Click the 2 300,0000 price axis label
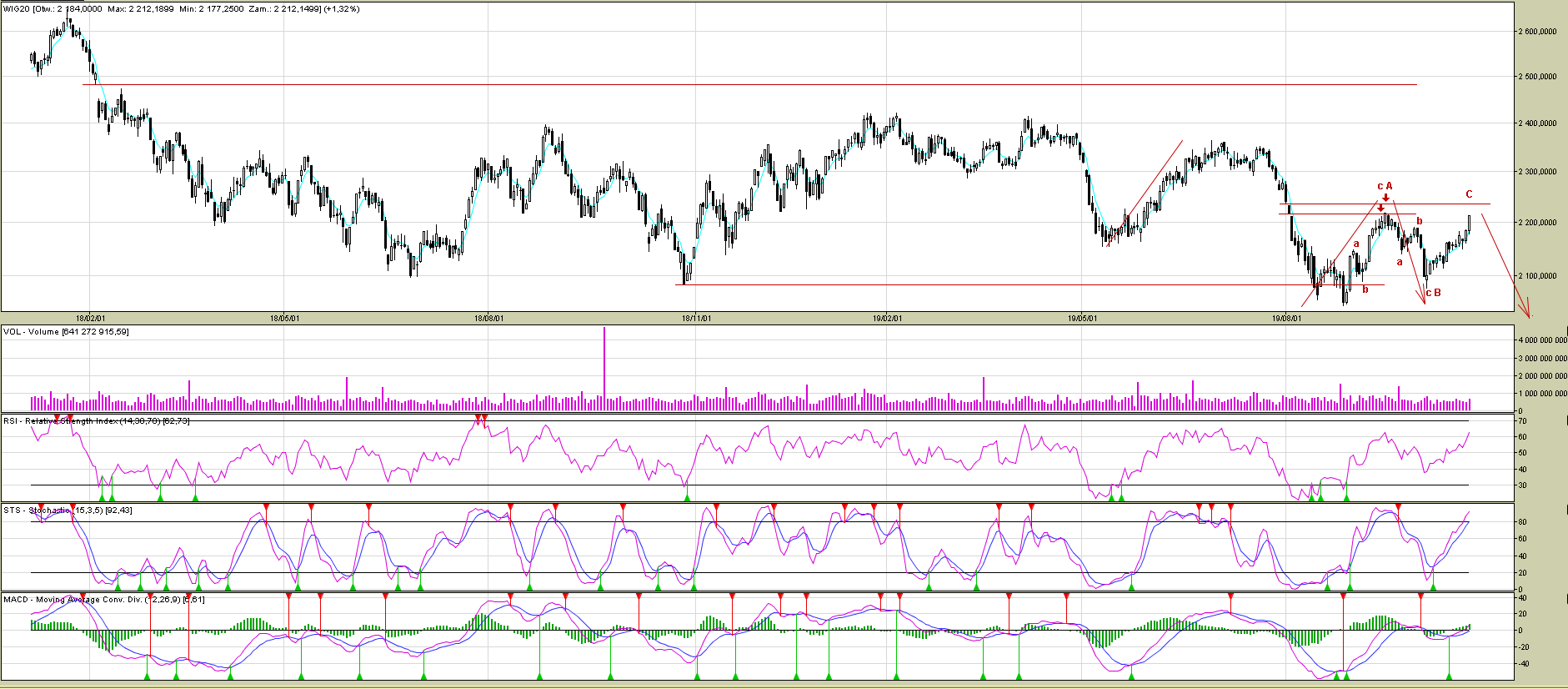1568x689 pixels. pyautogui.click(x=1538, y=172)
